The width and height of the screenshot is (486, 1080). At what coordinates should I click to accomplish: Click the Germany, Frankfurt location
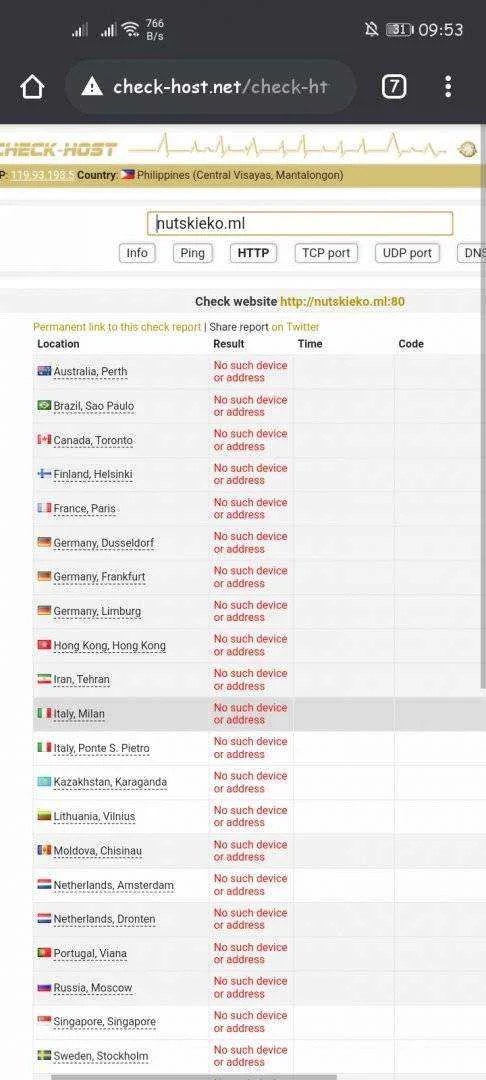(x=99, y=577)
